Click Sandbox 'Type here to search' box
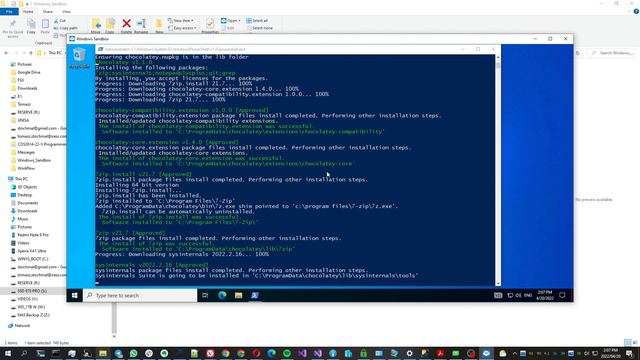 pos(140,295)
